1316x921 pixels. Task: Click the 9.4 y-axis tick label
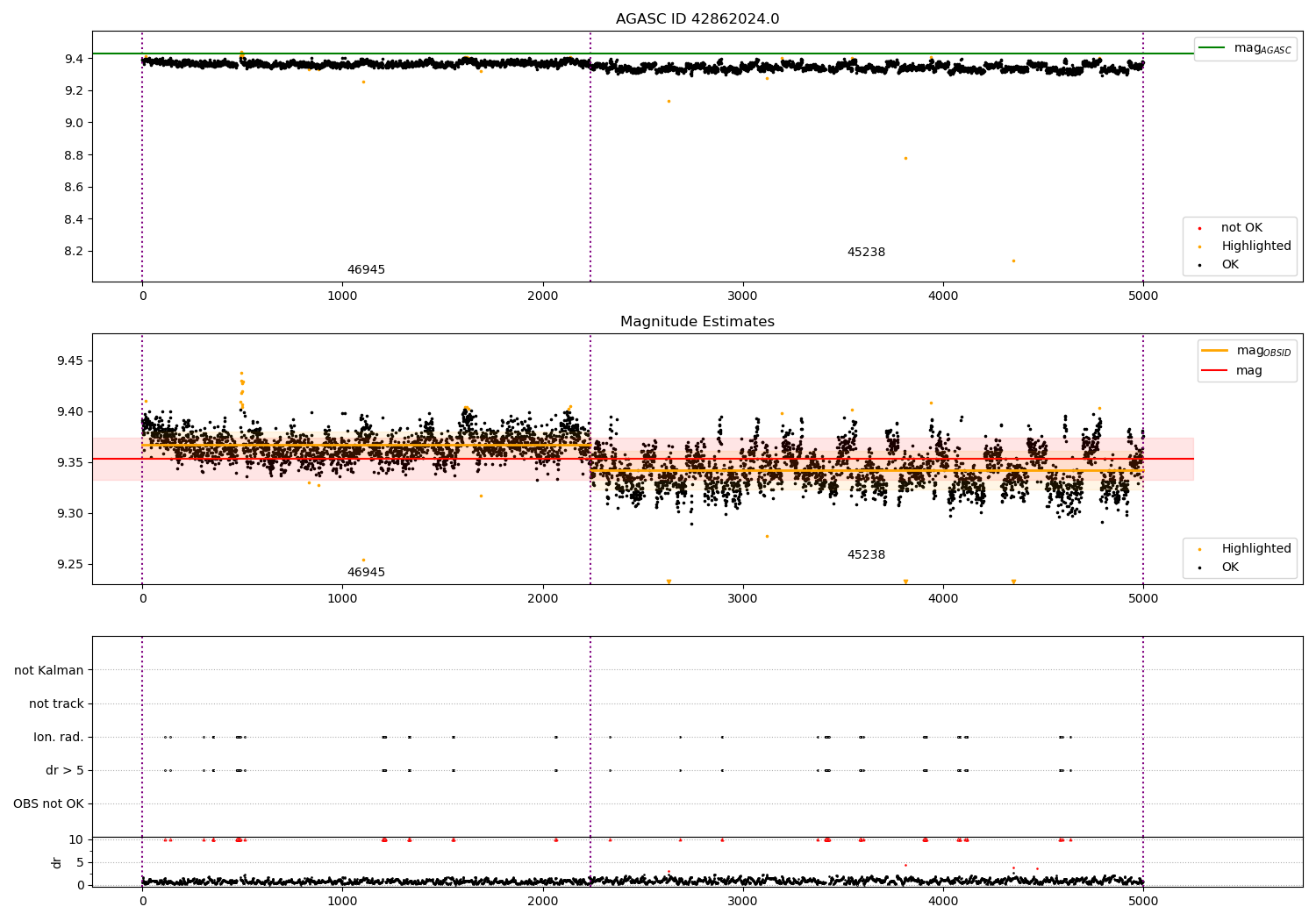[74, 59]
